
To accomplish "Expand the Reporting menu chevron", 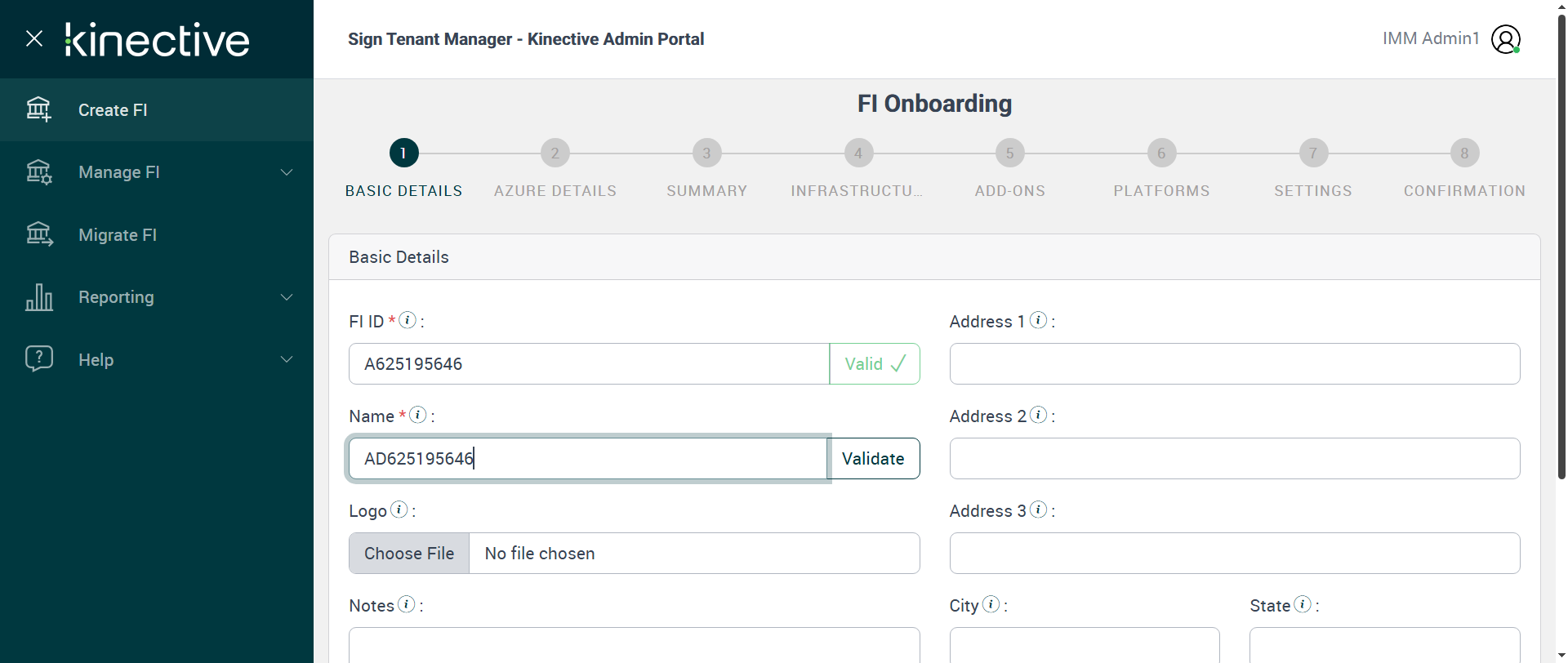I will [287, 297].
